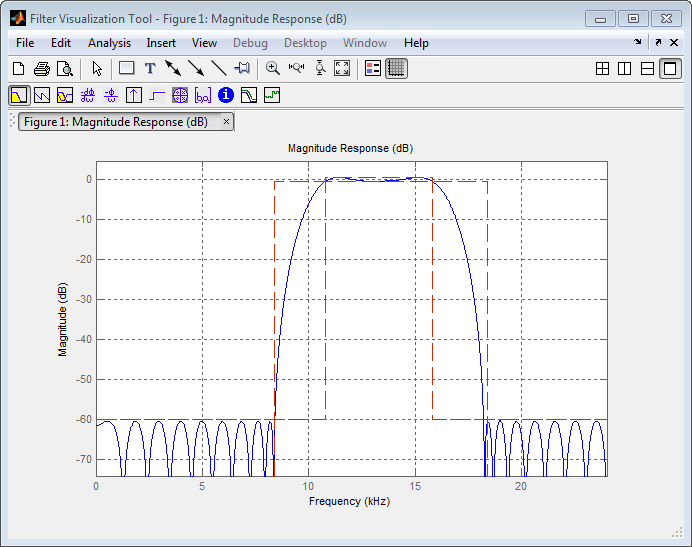The height and width of the screenshot is (547, 692).
Task: Open the Analysis menu
Action: click(109, 43)
